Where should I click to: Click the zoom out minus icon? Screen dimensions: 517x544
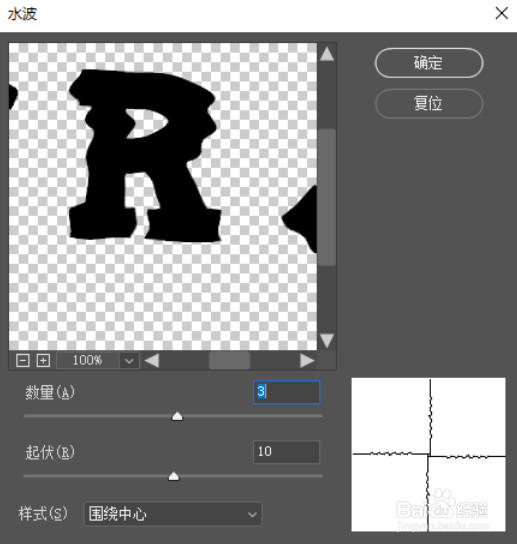click(23, 361)
